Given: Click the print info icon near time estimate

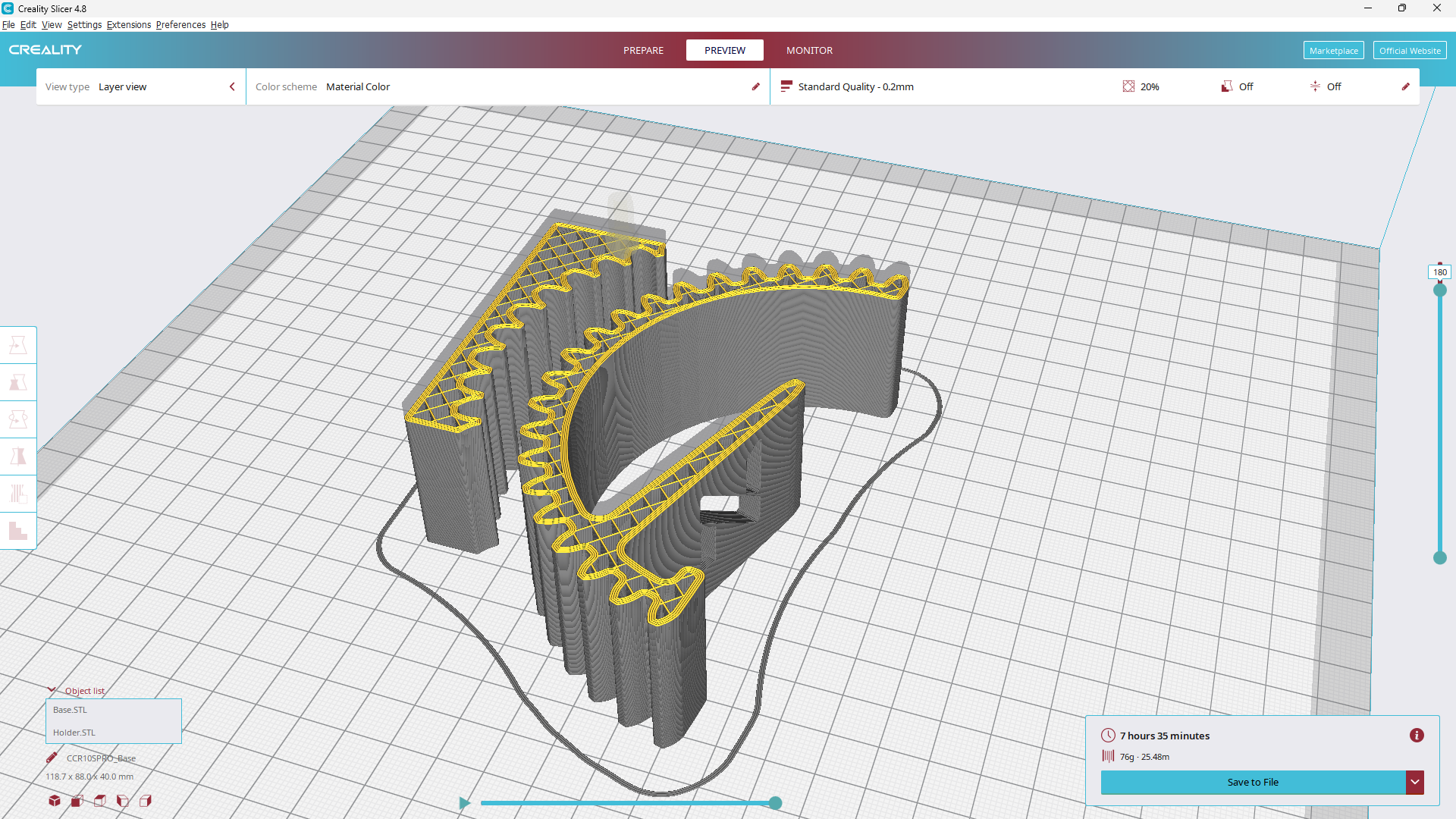Looking at the screenshot, I should 1417,736.
